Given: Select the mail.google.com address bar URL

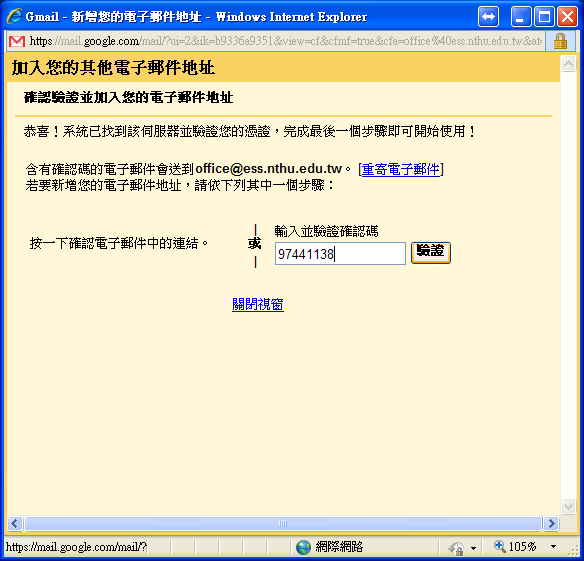Looking at the screenshot, I should [x=285, y=41].
